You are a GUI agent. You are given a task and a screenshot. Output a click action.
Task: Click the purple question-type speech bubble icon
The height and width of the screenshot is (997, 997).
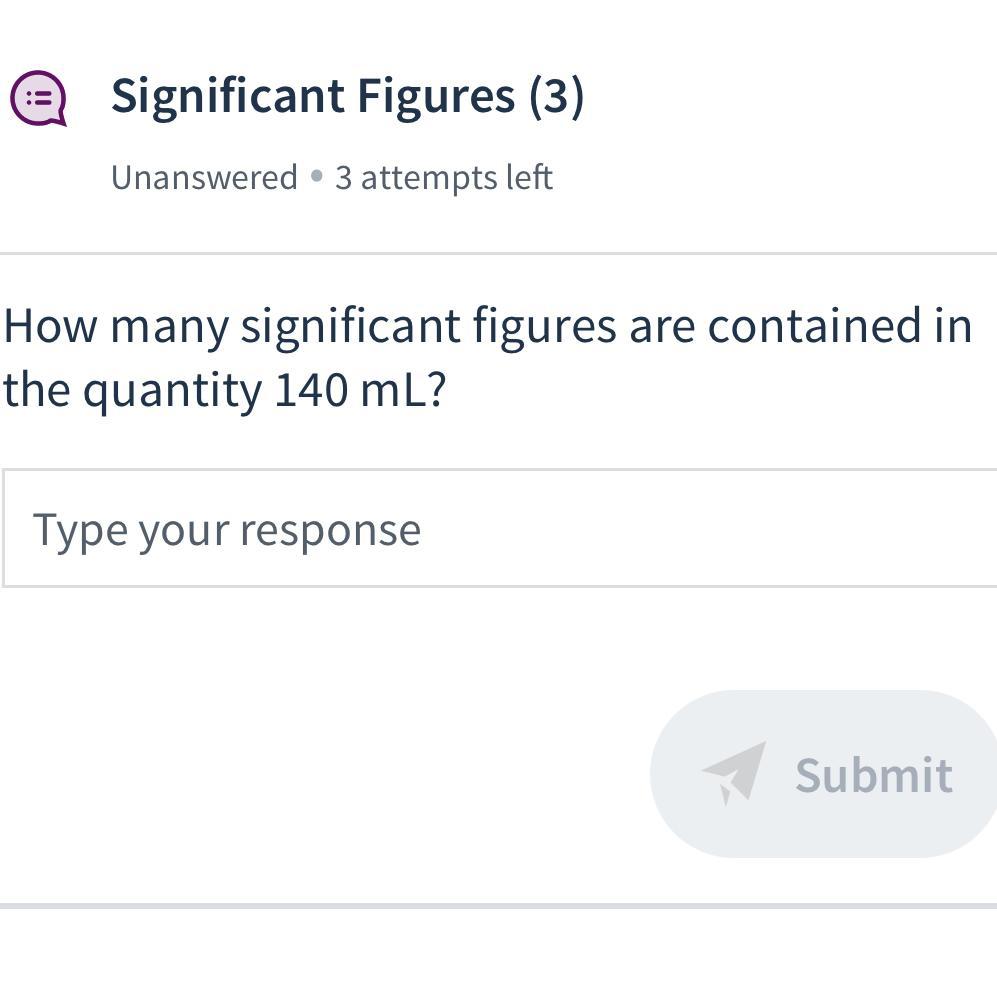[x=38, y=98]
